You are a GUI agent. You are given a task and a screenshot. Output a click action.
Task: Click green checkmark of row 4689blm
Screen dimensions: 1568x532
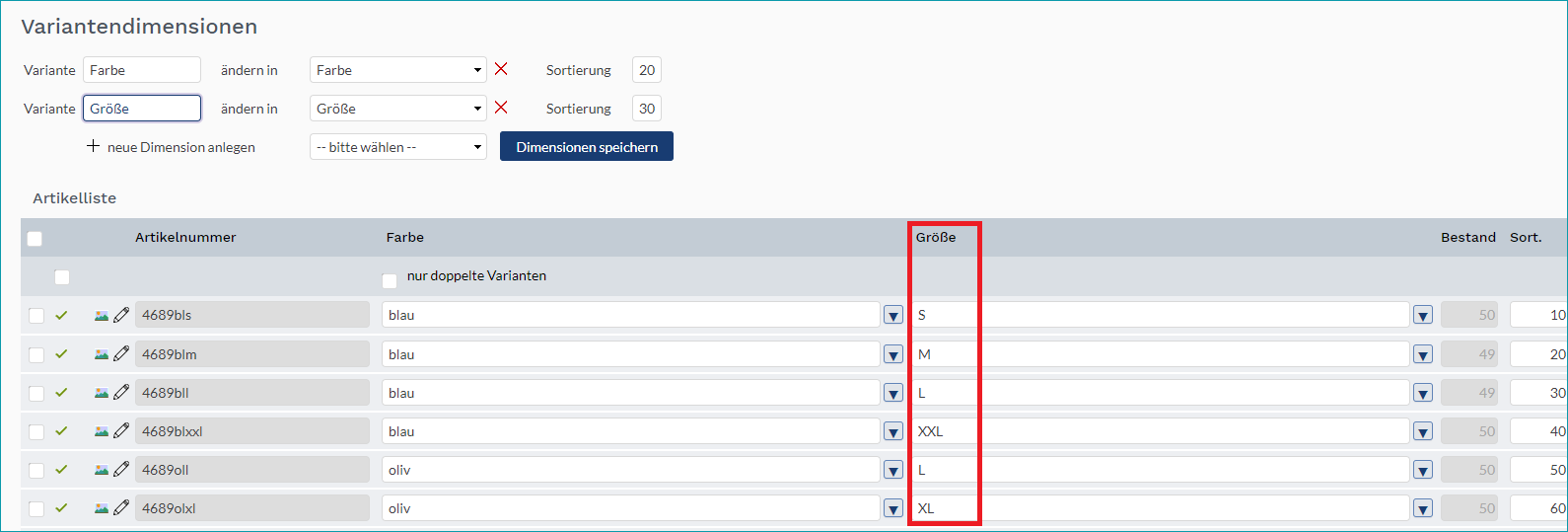click(x=61, y=353)
